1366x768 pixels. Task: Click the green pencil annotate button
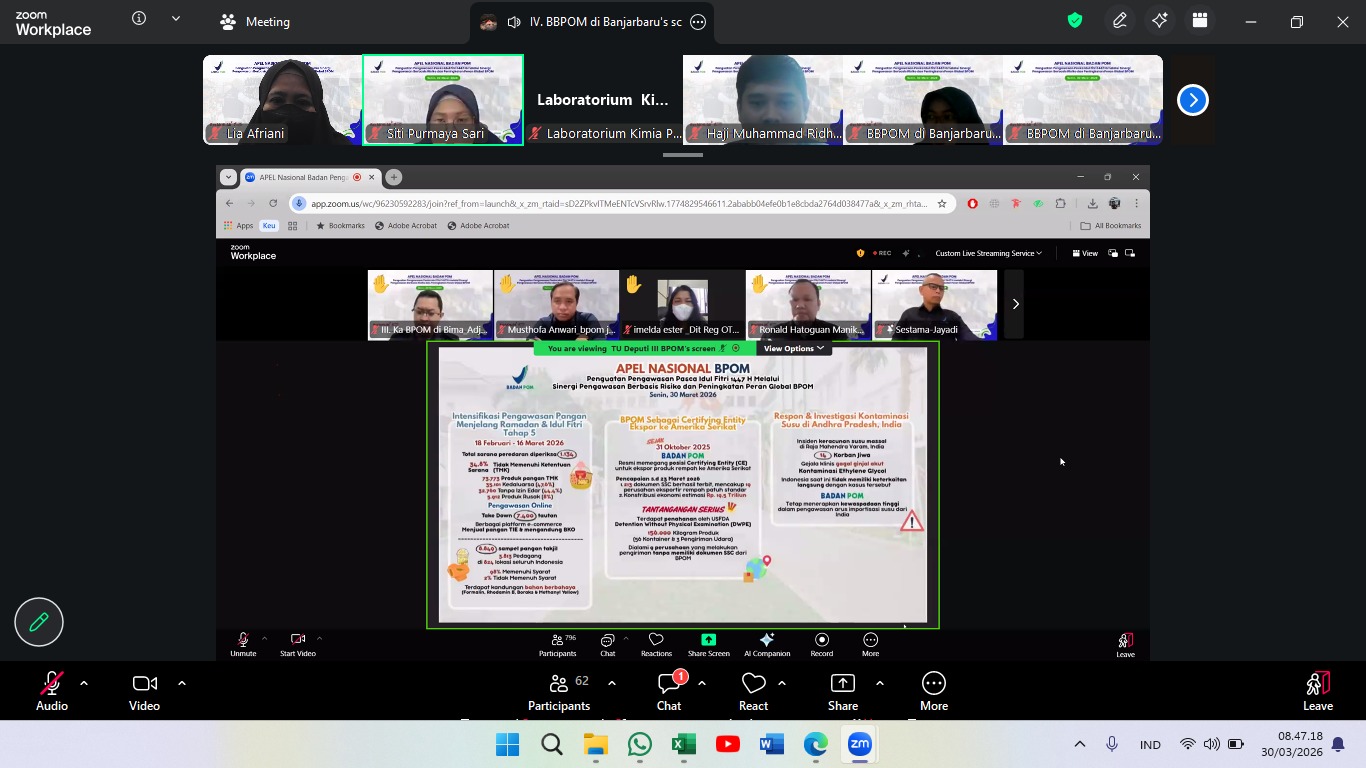tap(39, 622)
